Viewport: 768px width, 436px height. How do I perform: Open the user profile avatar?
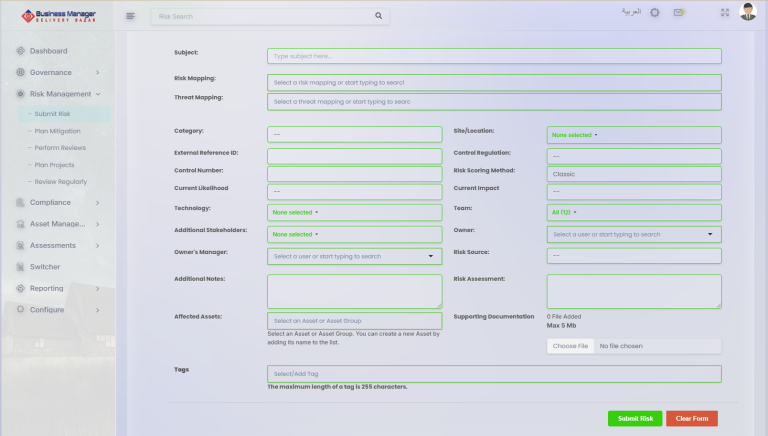pos(748,12)
